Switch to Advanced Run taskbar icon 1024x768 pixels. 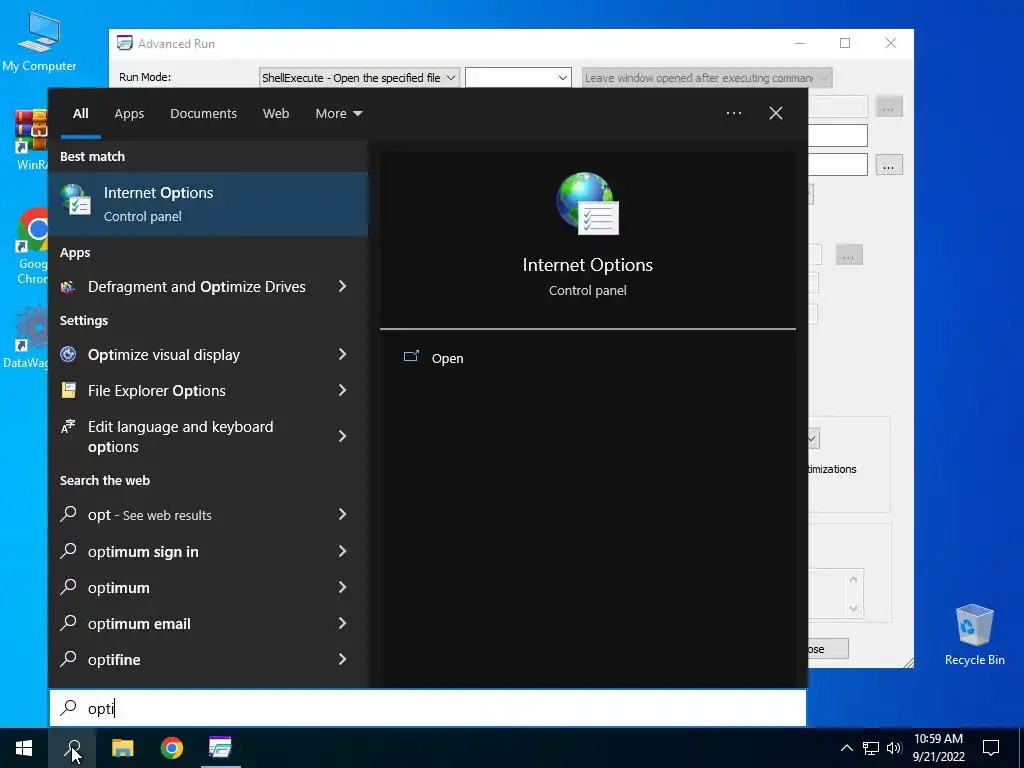tap(220, 748)
